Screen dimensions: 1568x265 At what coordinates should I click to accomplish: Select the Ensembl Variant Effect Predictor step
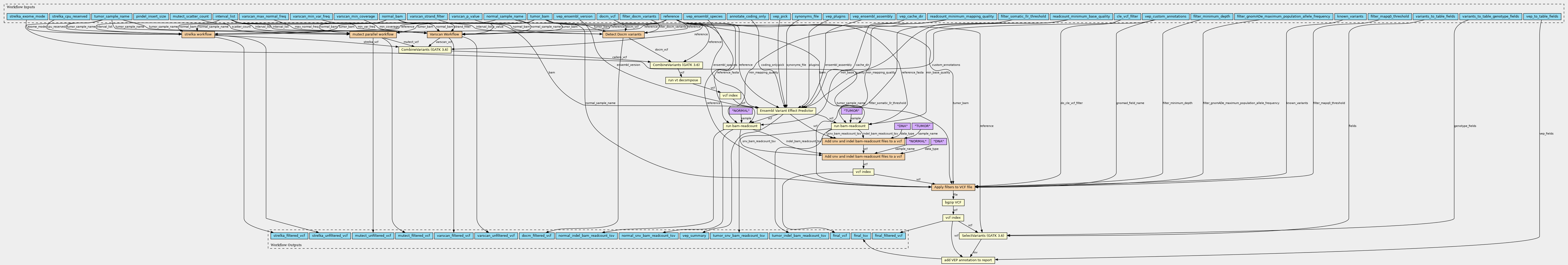coord(786,111)
